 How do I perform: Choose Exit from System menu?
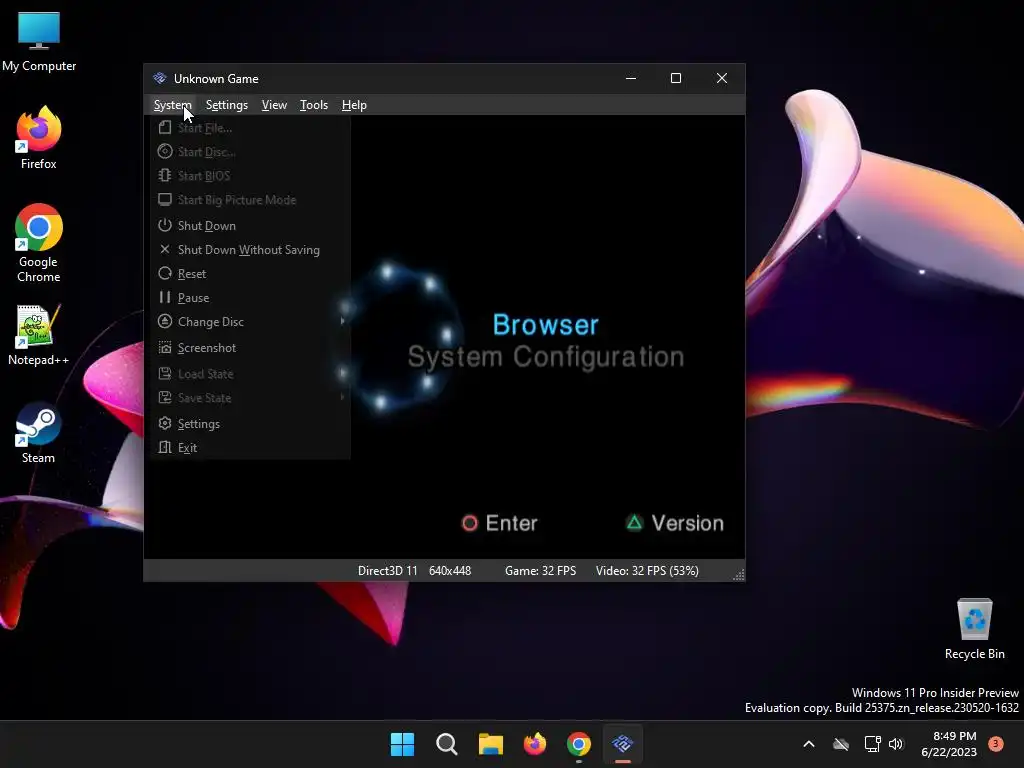(x=250, y=448)
